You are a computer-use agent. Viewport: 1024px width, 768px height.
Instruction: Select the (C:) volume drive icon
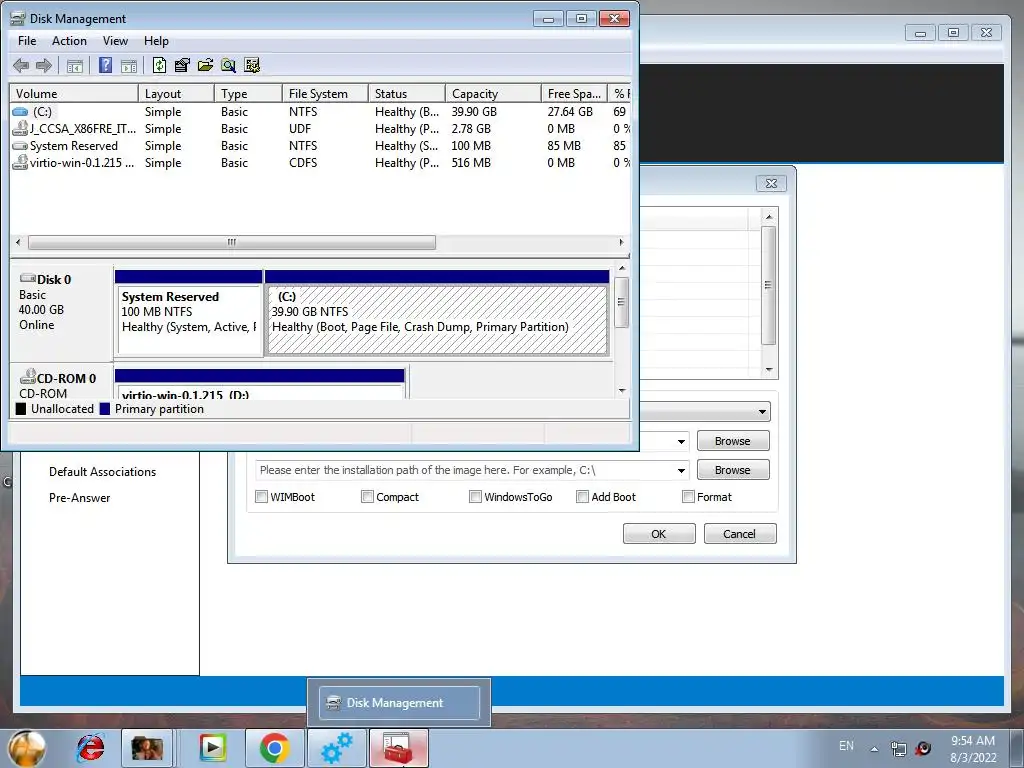(x=20, y=112)
